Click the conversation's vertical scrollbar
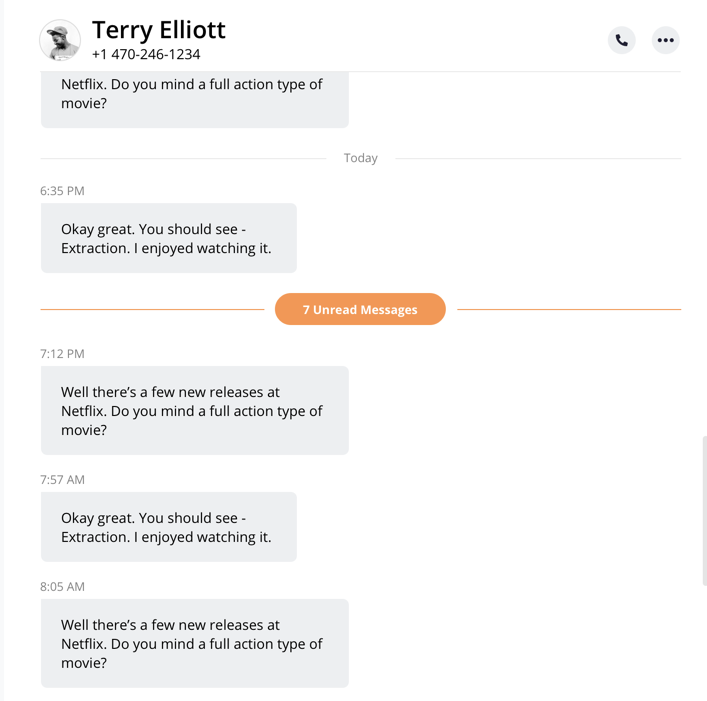The height and width of the screenshot is (701, 707). [x=704, y=510]
